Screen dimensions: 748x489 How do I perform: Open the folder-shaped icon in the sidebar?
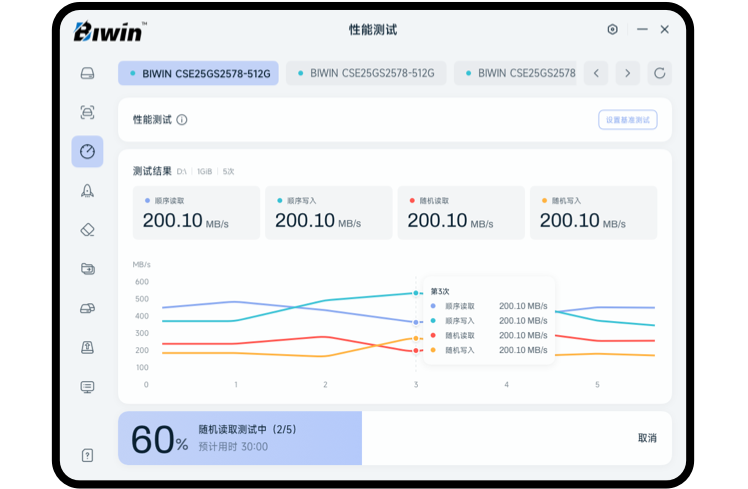click(87, 268)
